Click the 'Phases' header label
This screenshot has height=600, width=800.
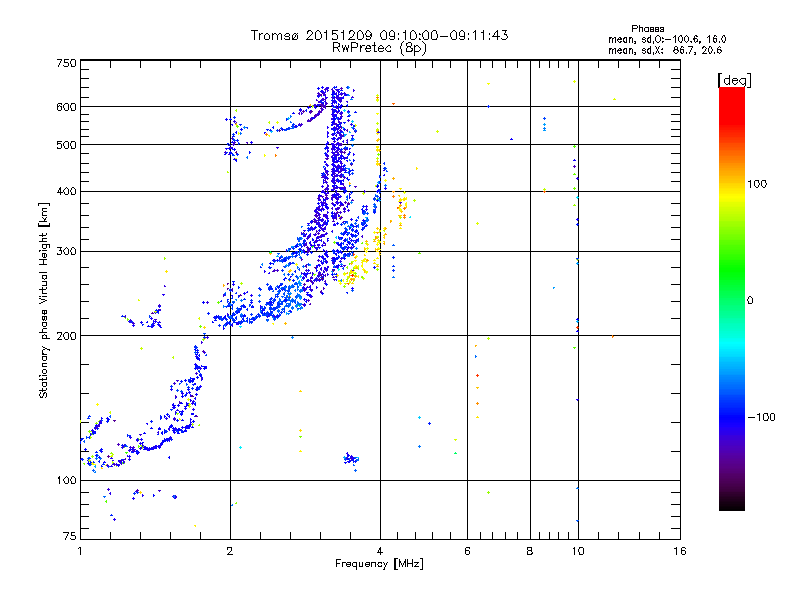point(647,29)
